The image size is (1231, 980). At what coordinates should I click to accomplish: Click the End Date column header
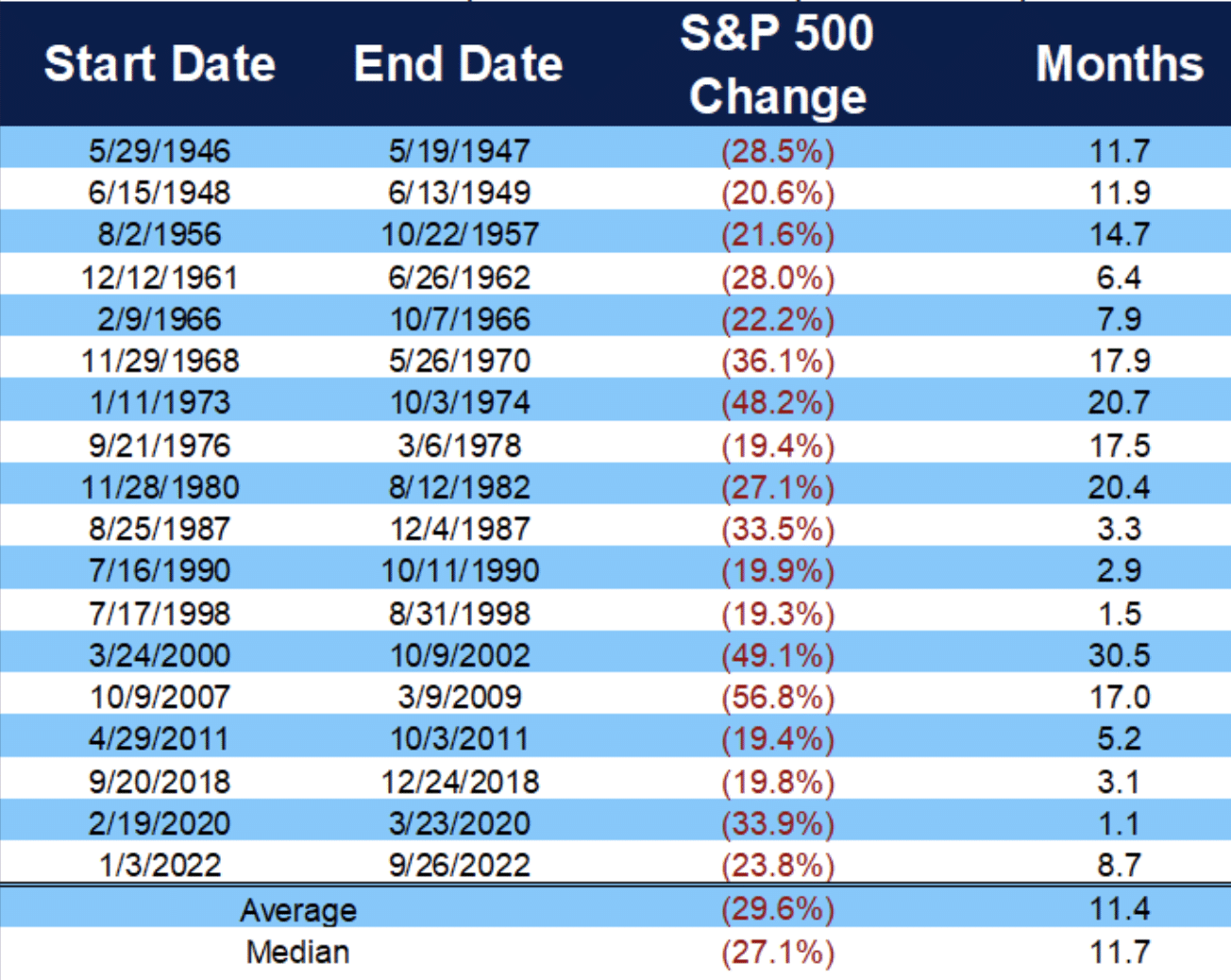point(459,64)
